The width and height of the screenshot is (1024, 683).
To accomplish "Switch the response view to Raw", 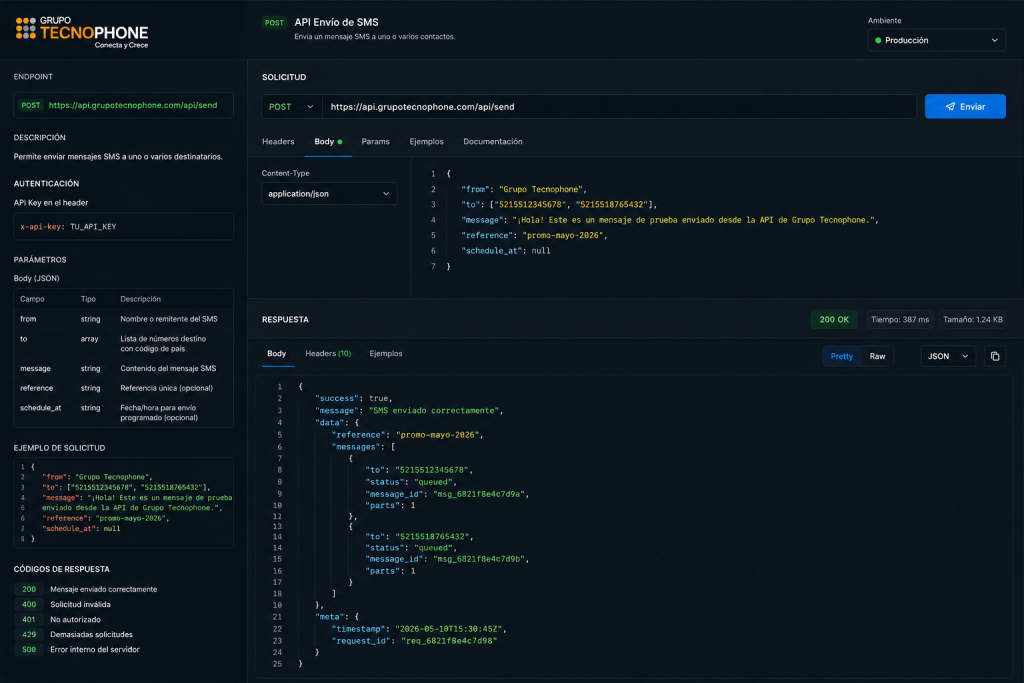I will coord(877,357).
